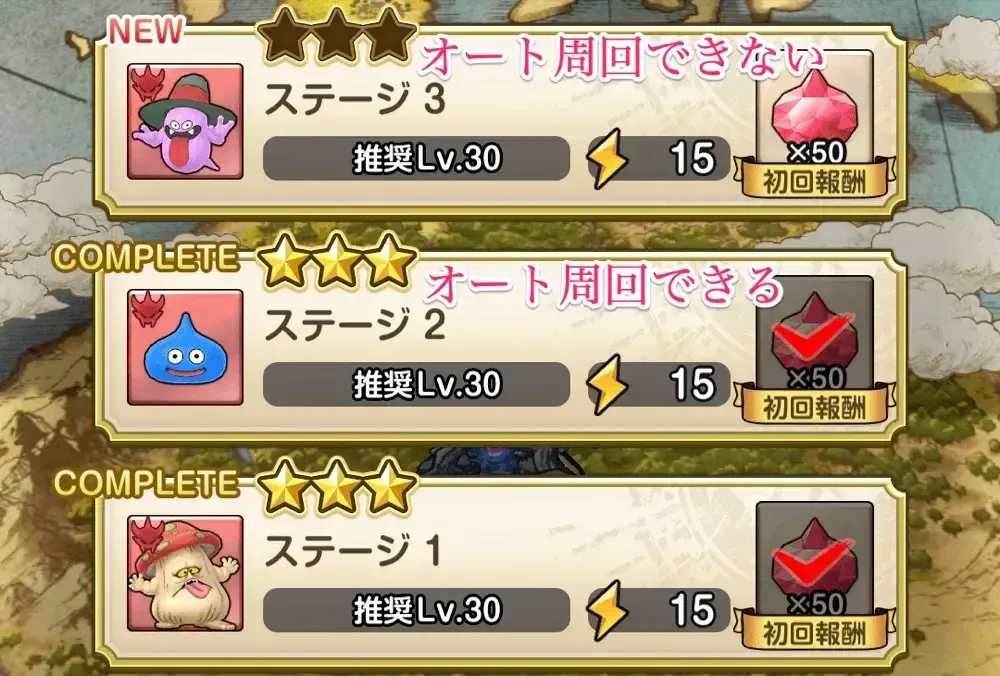Click the NEW badge on Stage 3
This screenshot has height=676, width=1000.
pyautogui.click(x=146, y=31)
